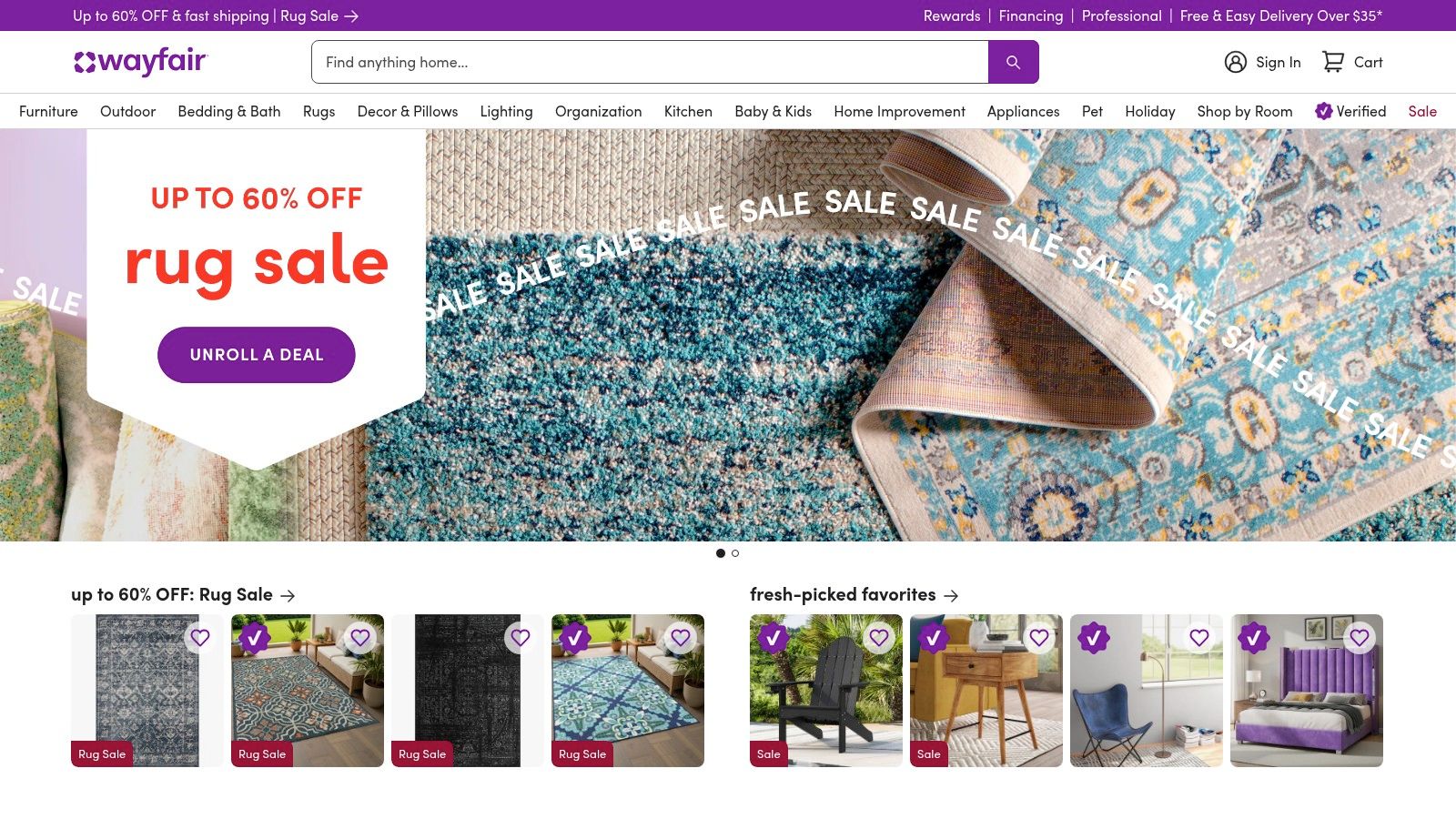
Task: Click the arrow next to Rug Sale banner
Action: (x=350, y=15)
